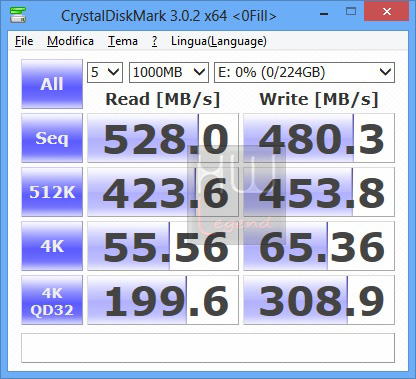The height and width of the screenshot is (379, 416).
Task: Select the 4K write value 65.36
Action: tap(319, 246)
